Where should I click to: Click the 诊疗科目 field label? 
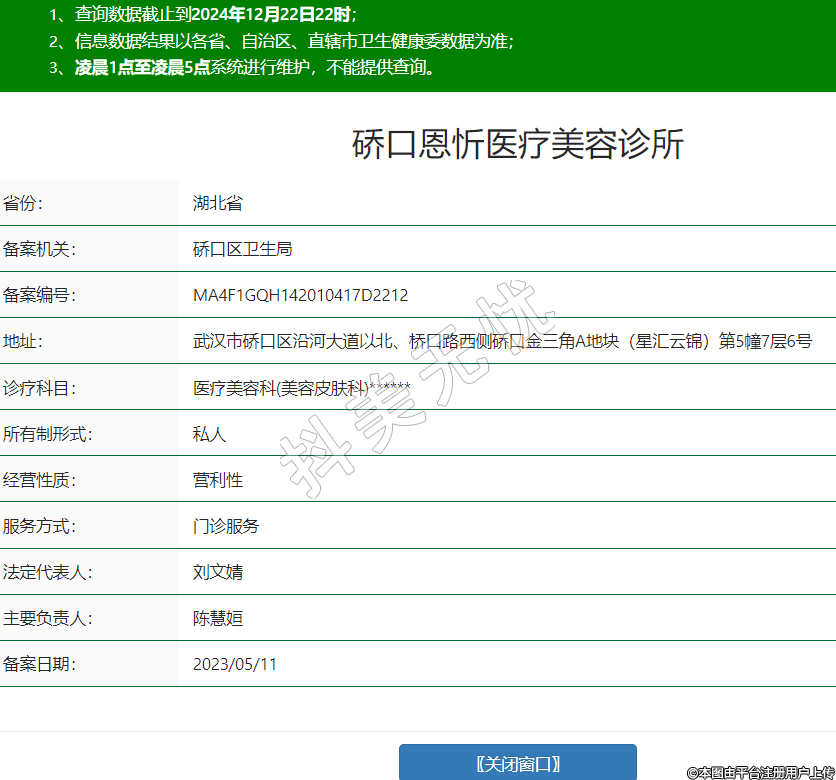[x=39, y=388]
